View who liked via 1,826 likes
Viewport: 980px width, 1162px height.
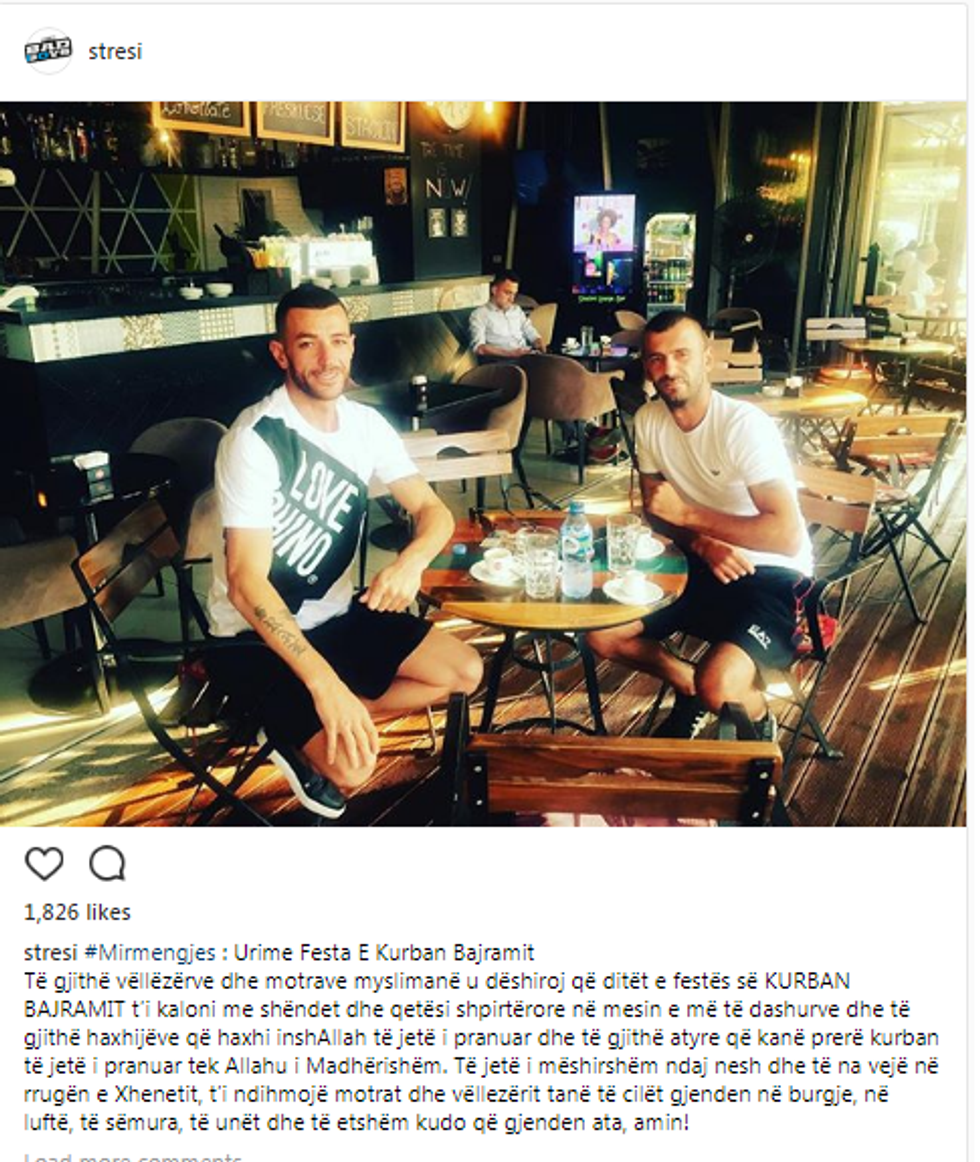pos(77,912)
